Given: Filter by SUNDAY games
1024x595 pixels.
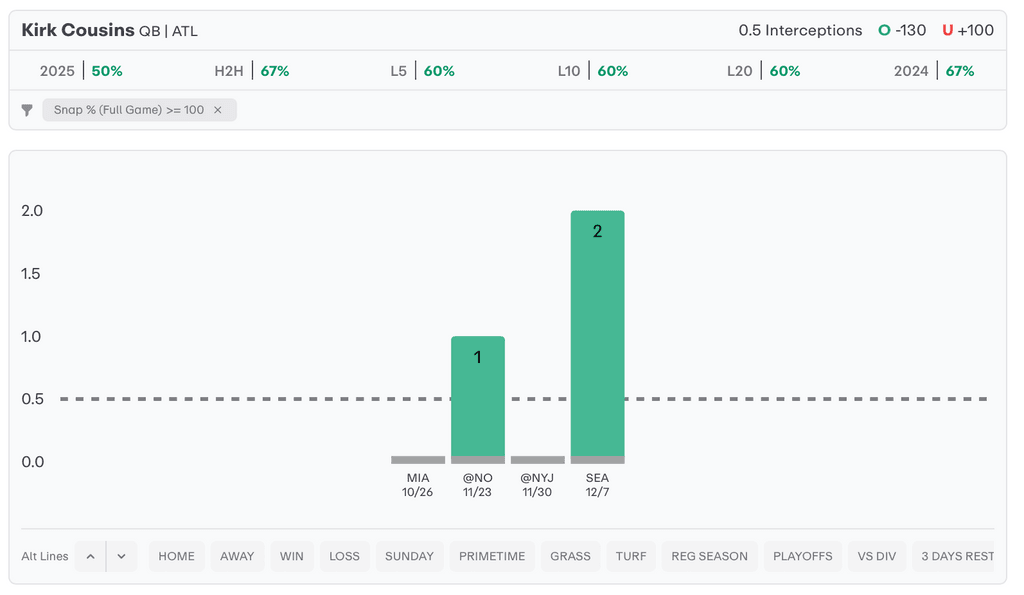Looking at the screenshot, I should click(409, 556).
